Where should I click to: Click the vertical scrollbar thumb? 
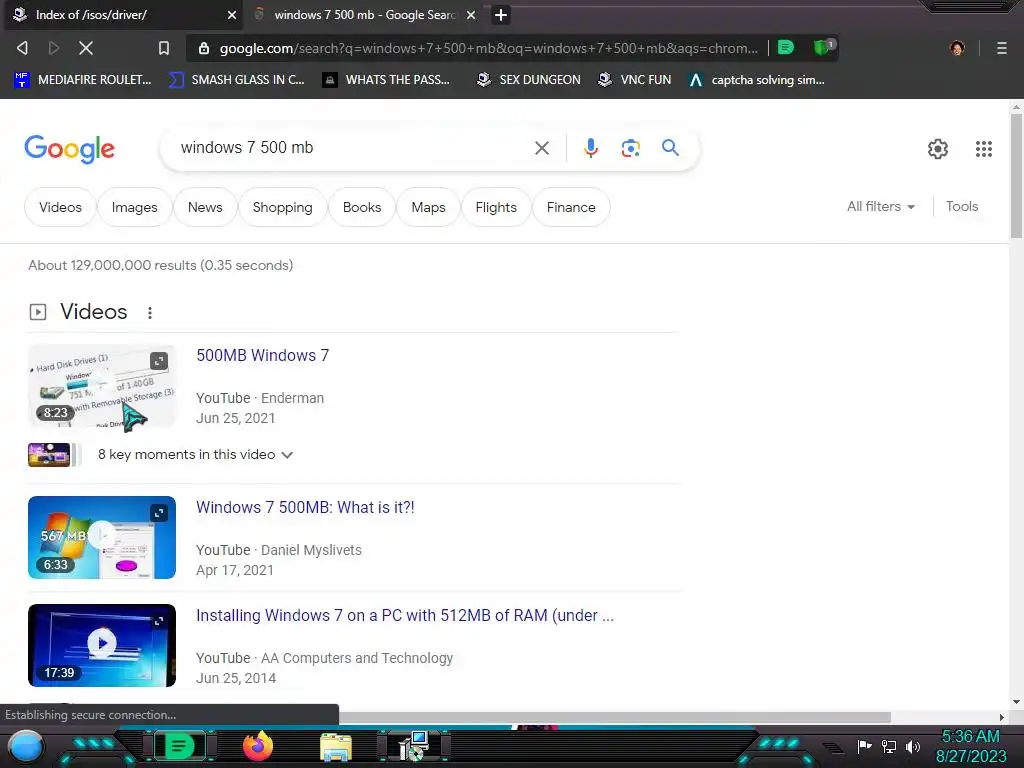pyautogui.click(x=1016, y=176)
